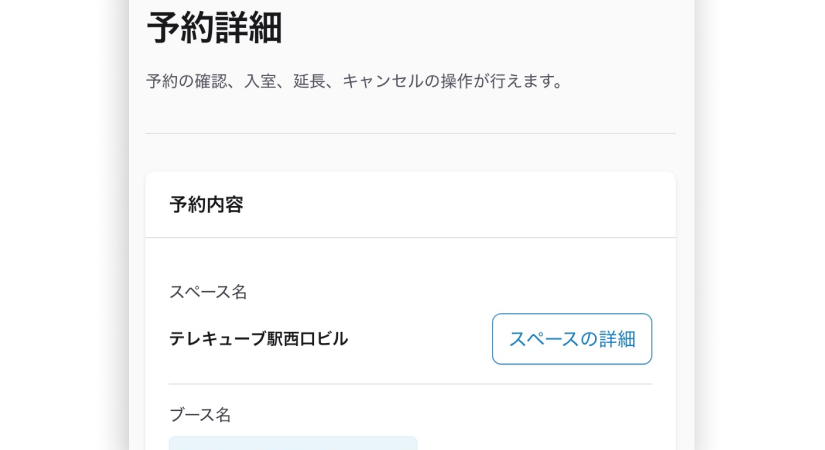Click the divider line below the description
The width and height of the screenshot is (825, 450).
410,133
